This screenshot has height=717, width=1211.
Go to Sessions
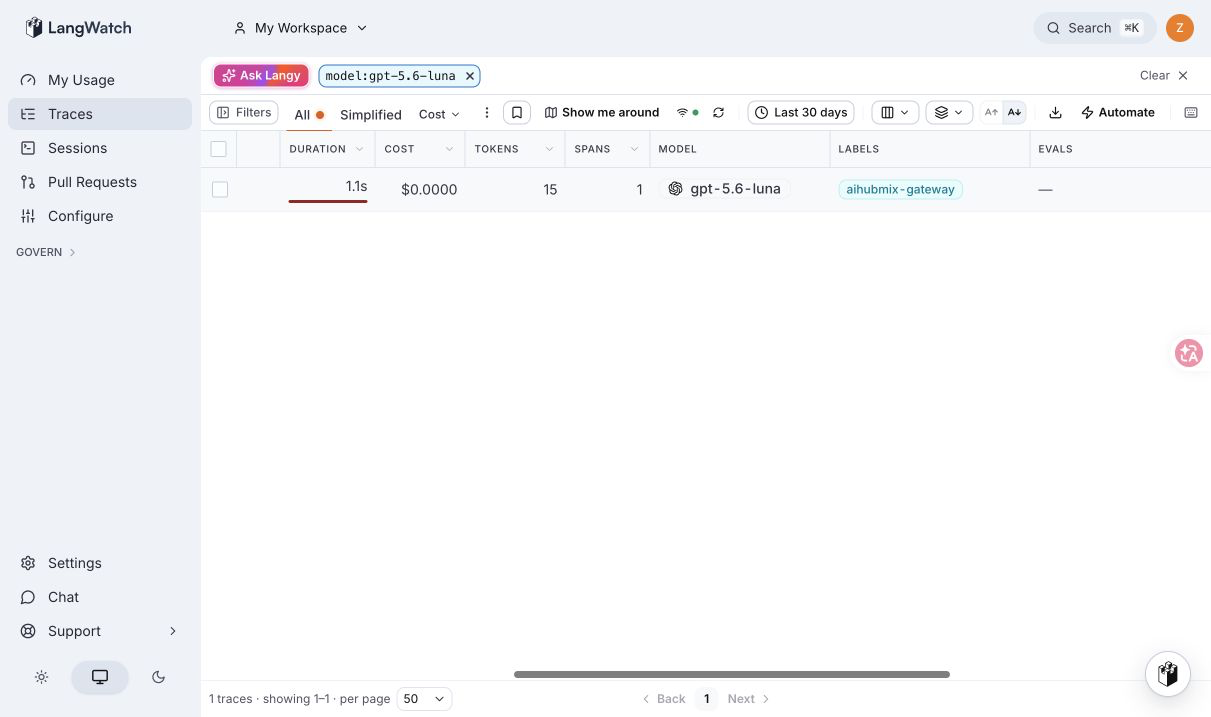tap(100, 148)
